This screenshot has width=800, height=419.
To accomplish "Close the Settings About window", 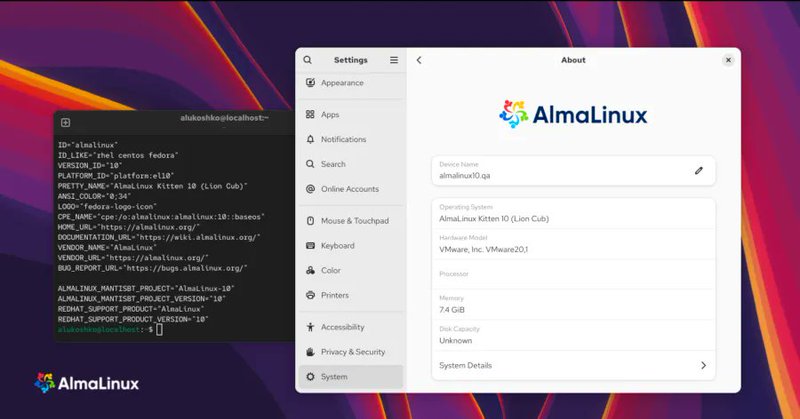I will [728, 60].
